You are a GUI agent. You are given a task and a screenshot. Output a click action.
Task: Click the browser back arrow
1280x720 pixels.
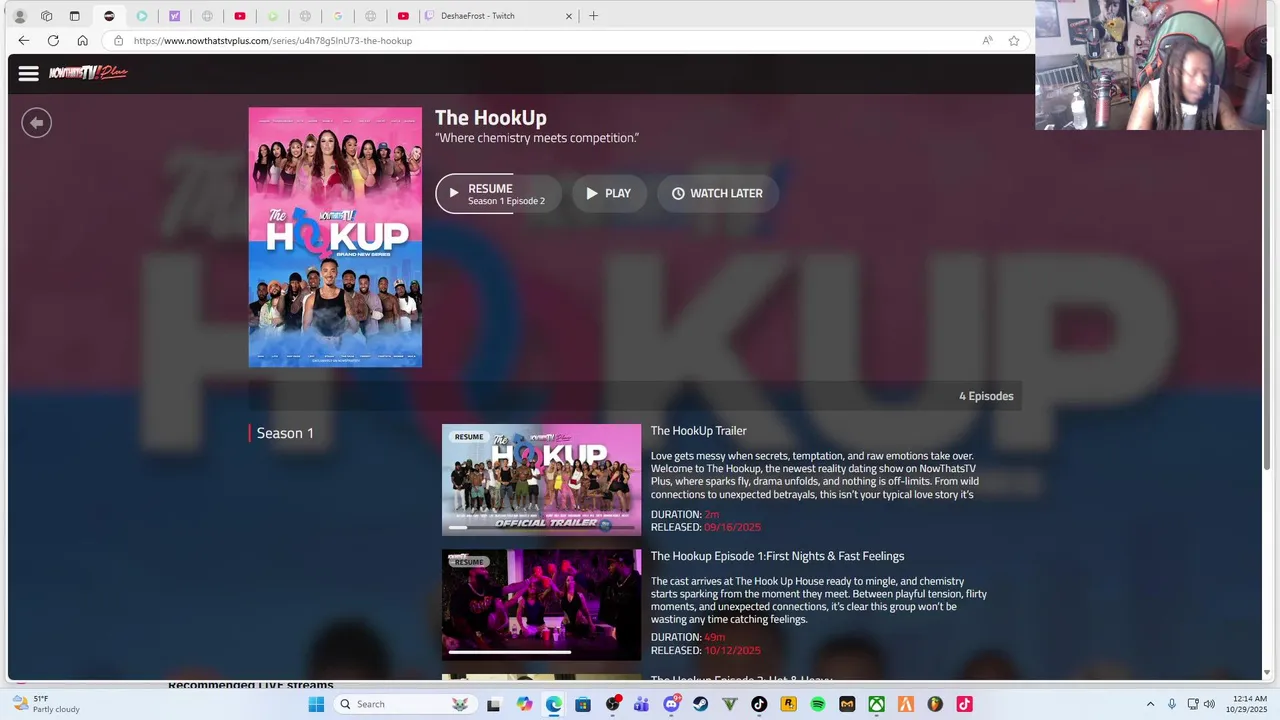24,41
